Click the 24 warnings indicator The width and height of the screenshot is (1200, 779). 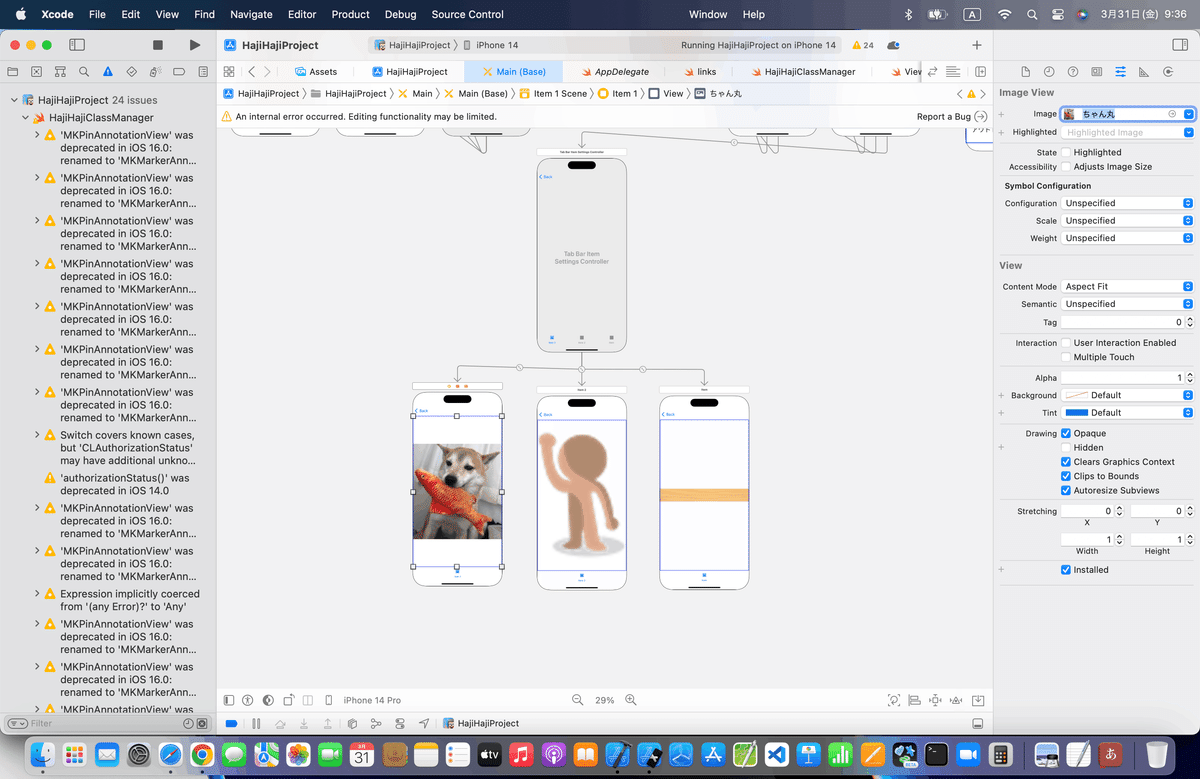point(863,45)
